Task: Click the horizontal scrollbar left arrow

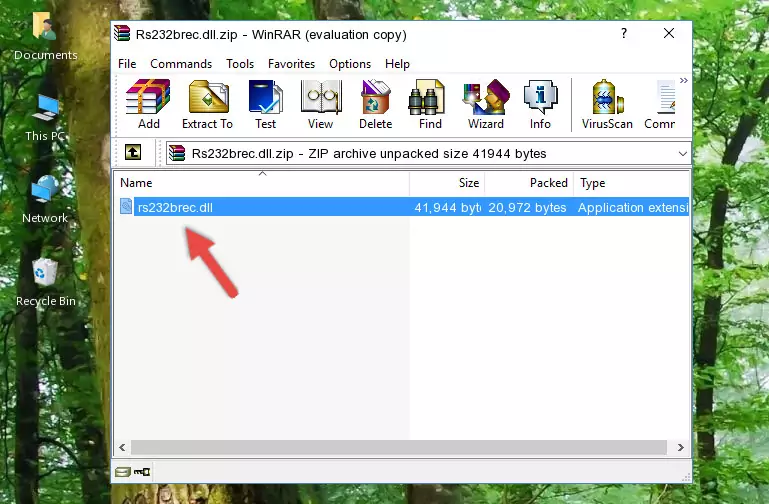Action: pos(122,447)
